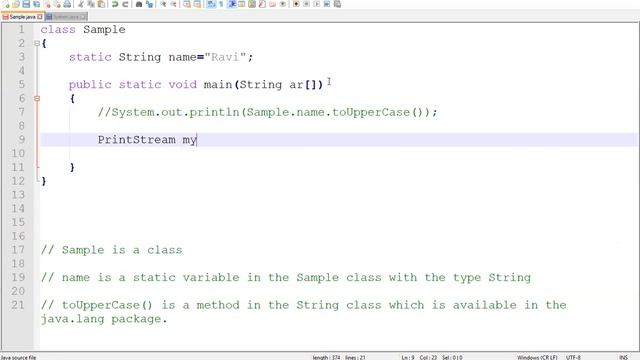Image resolution: width=640 pixels, height=360 pixels.
Task: Click the "UTF-8" encoding status field
Action: (x=573, y=358)
